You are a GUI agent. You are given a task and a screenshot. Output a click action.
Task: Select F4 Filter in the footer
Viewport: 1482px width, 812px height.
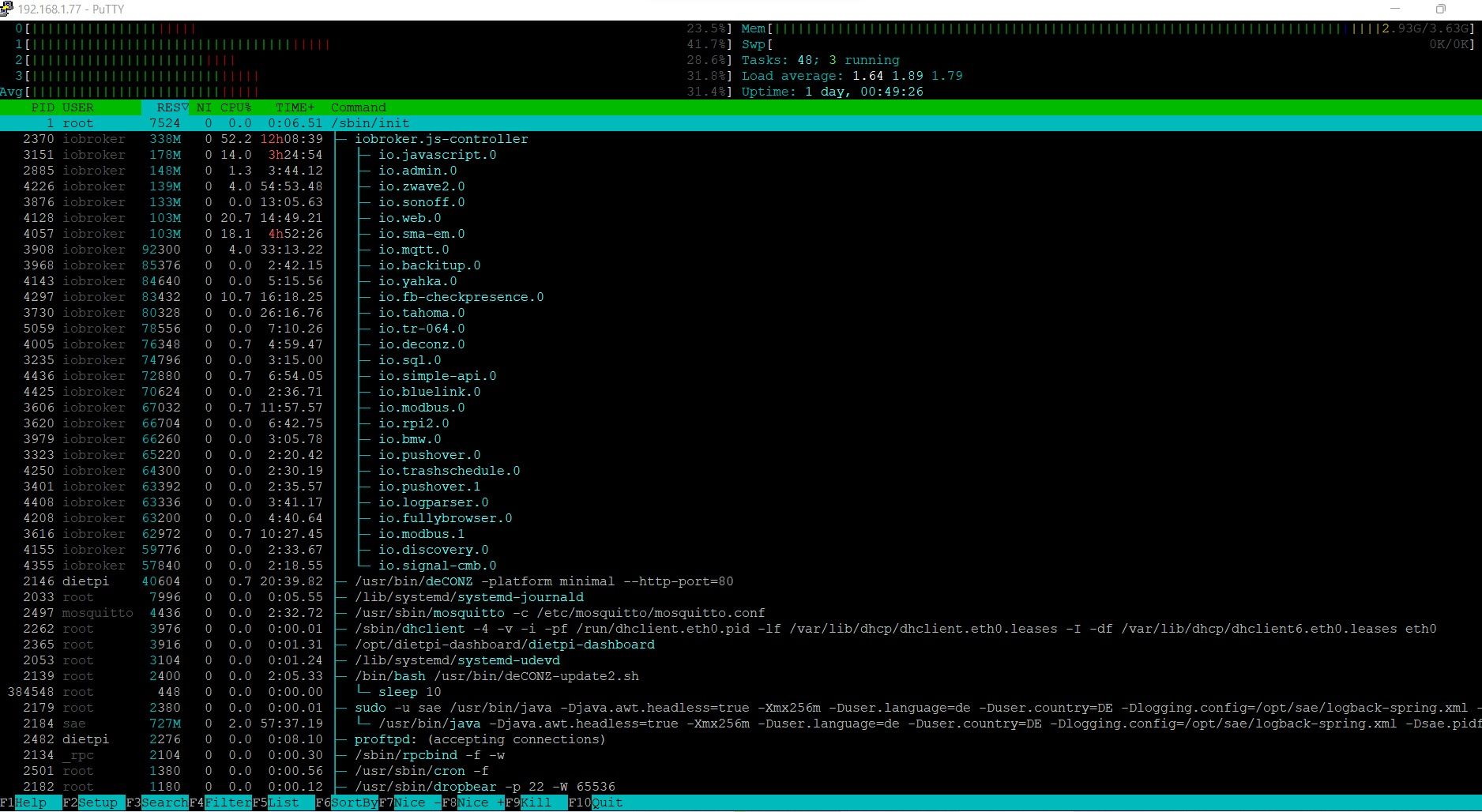click(220, 803)
